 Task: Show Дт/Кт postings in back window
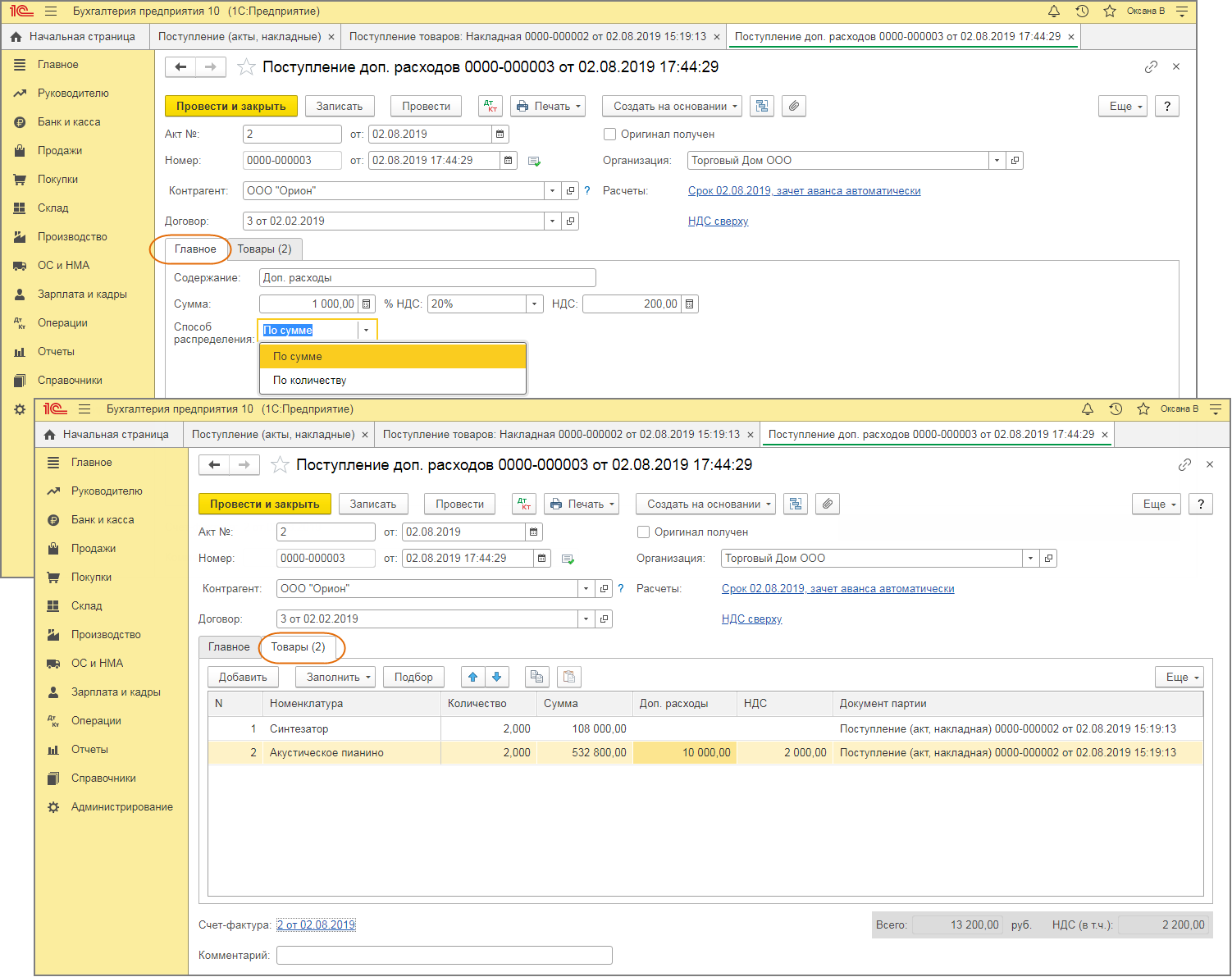pyautogui.click(x=491, y=107)
